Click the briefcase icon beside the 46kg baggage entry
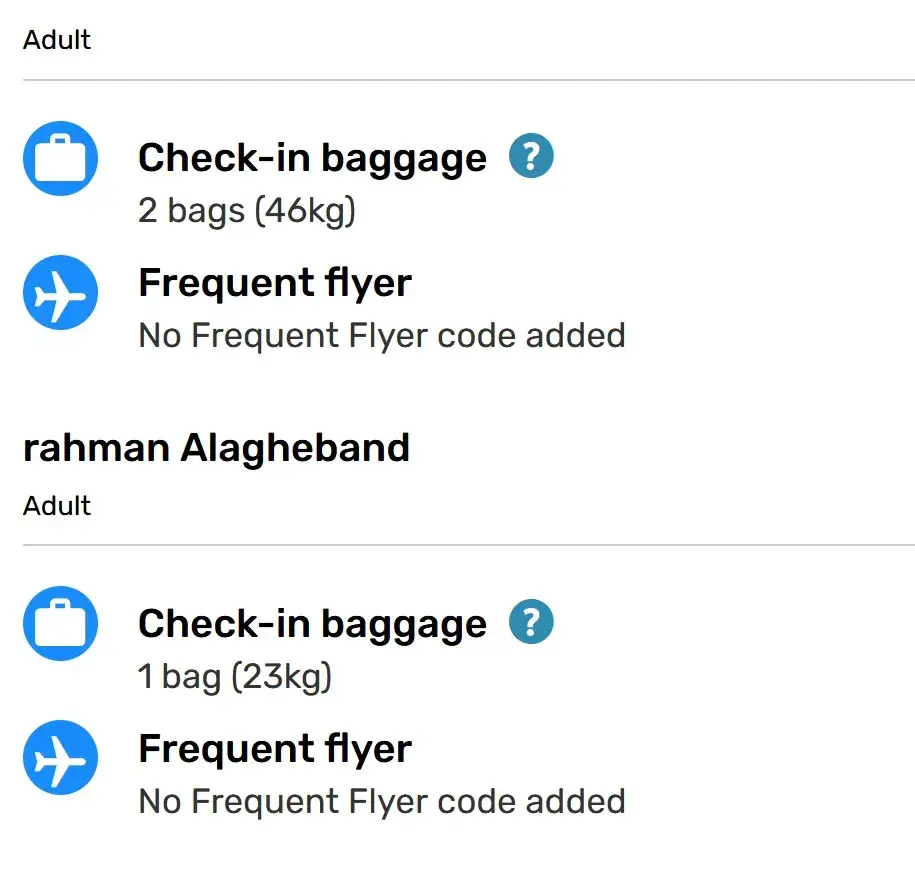The image size is (915, 869). (x=60, y=158)
